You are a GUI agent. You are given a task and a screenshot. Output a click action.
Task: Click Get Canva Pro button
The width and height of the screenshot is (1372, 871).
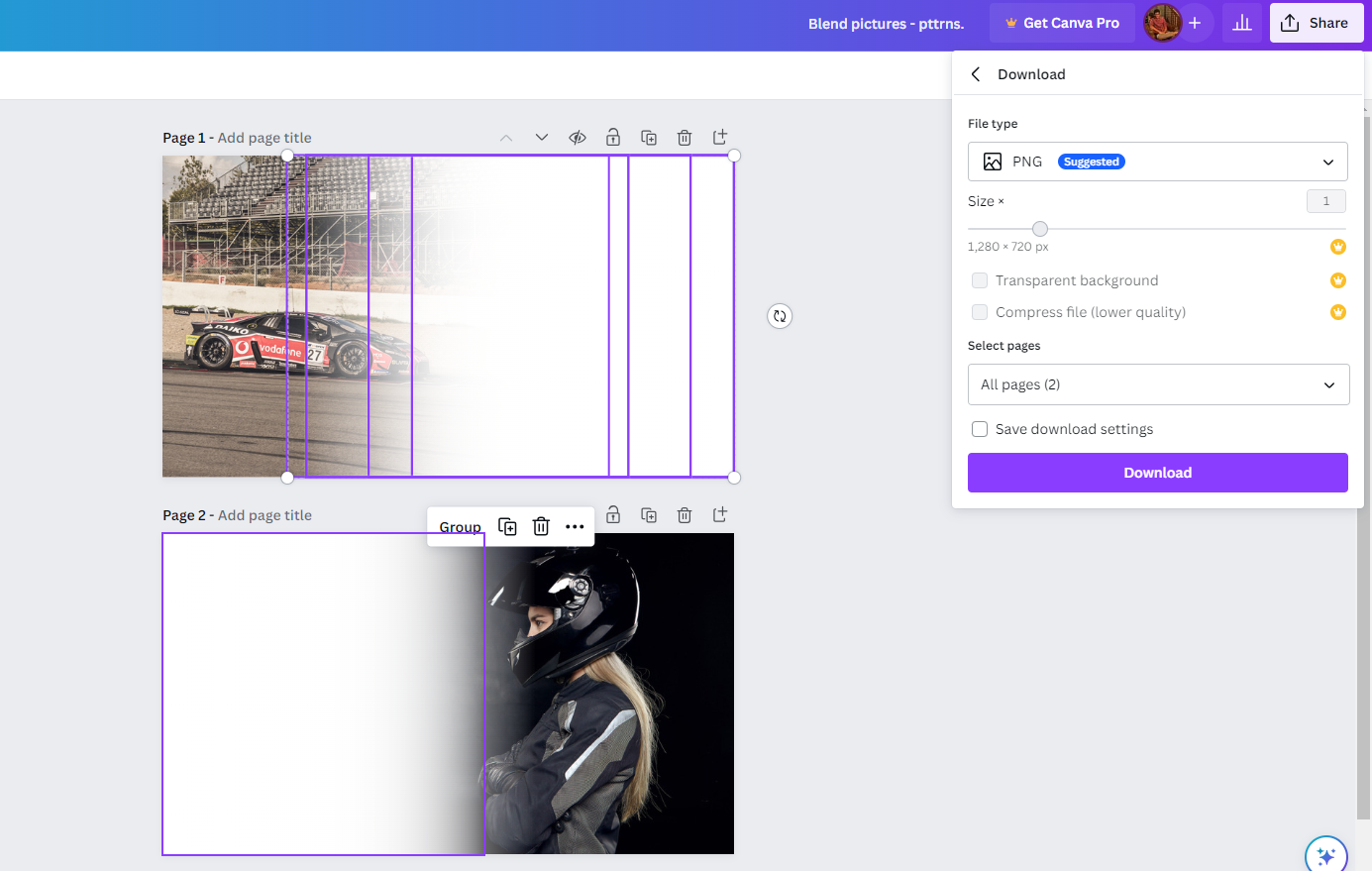pos(1062,23)
